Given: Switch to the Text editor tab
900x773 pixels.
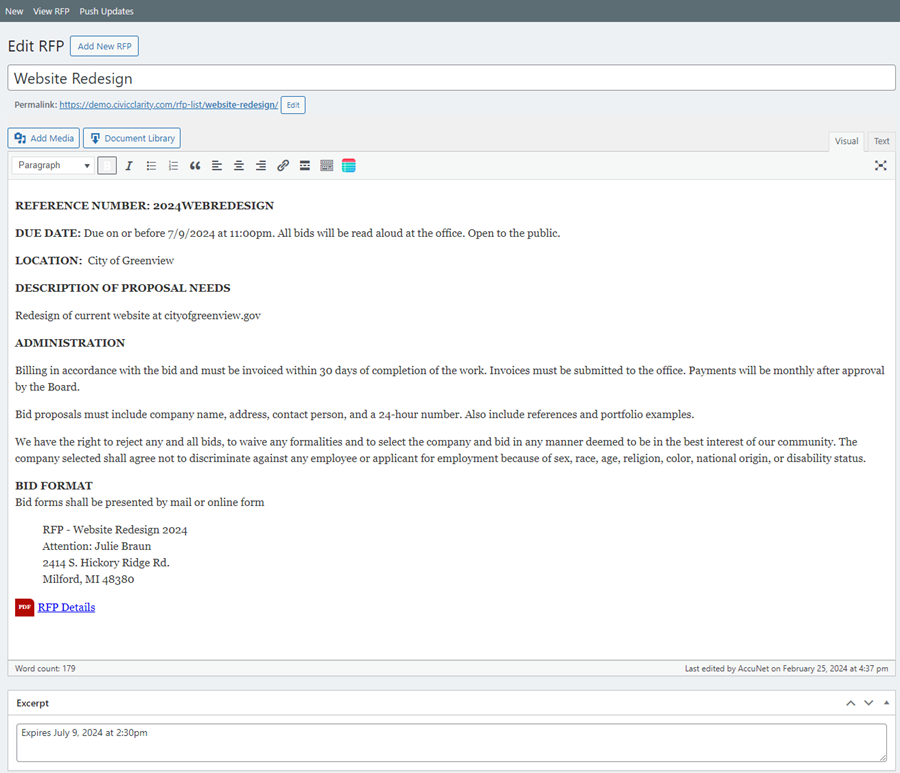Looking at the screenshot, I should coord(881,141).
